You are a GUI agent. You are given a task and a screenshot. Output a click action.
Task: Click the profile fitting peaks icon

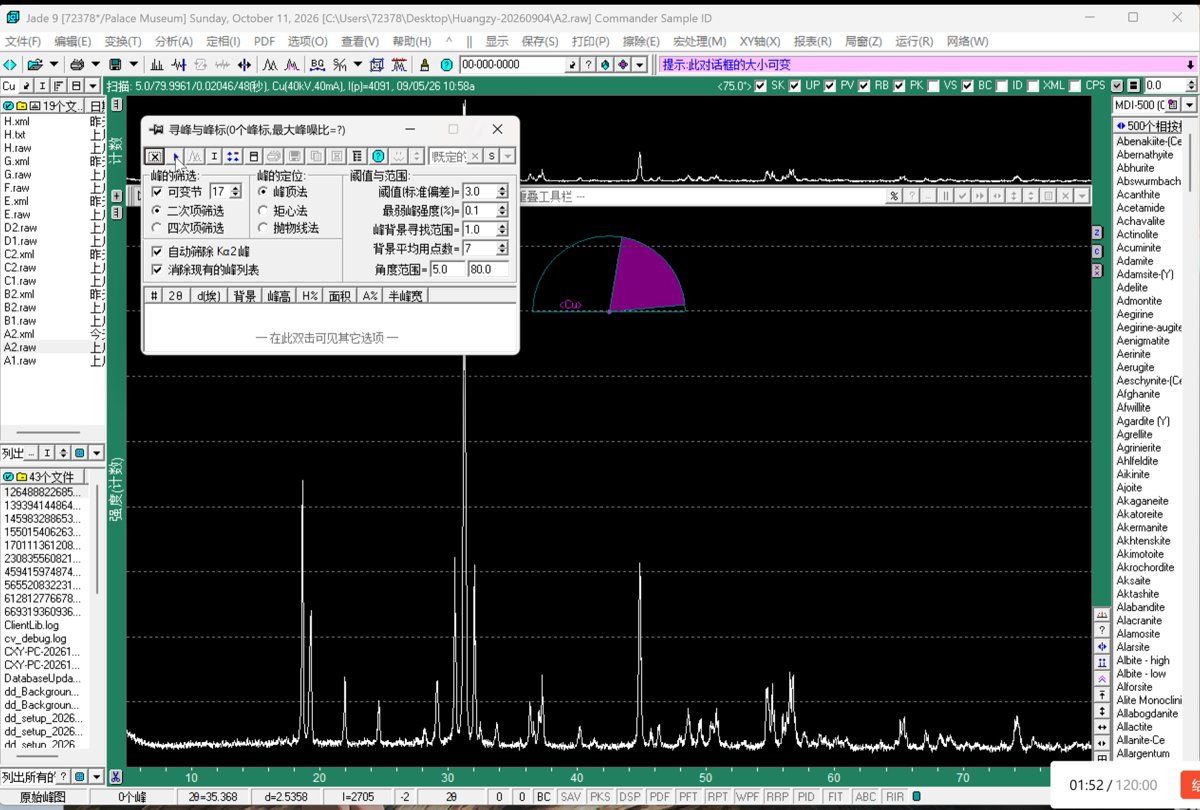[270, 64]
